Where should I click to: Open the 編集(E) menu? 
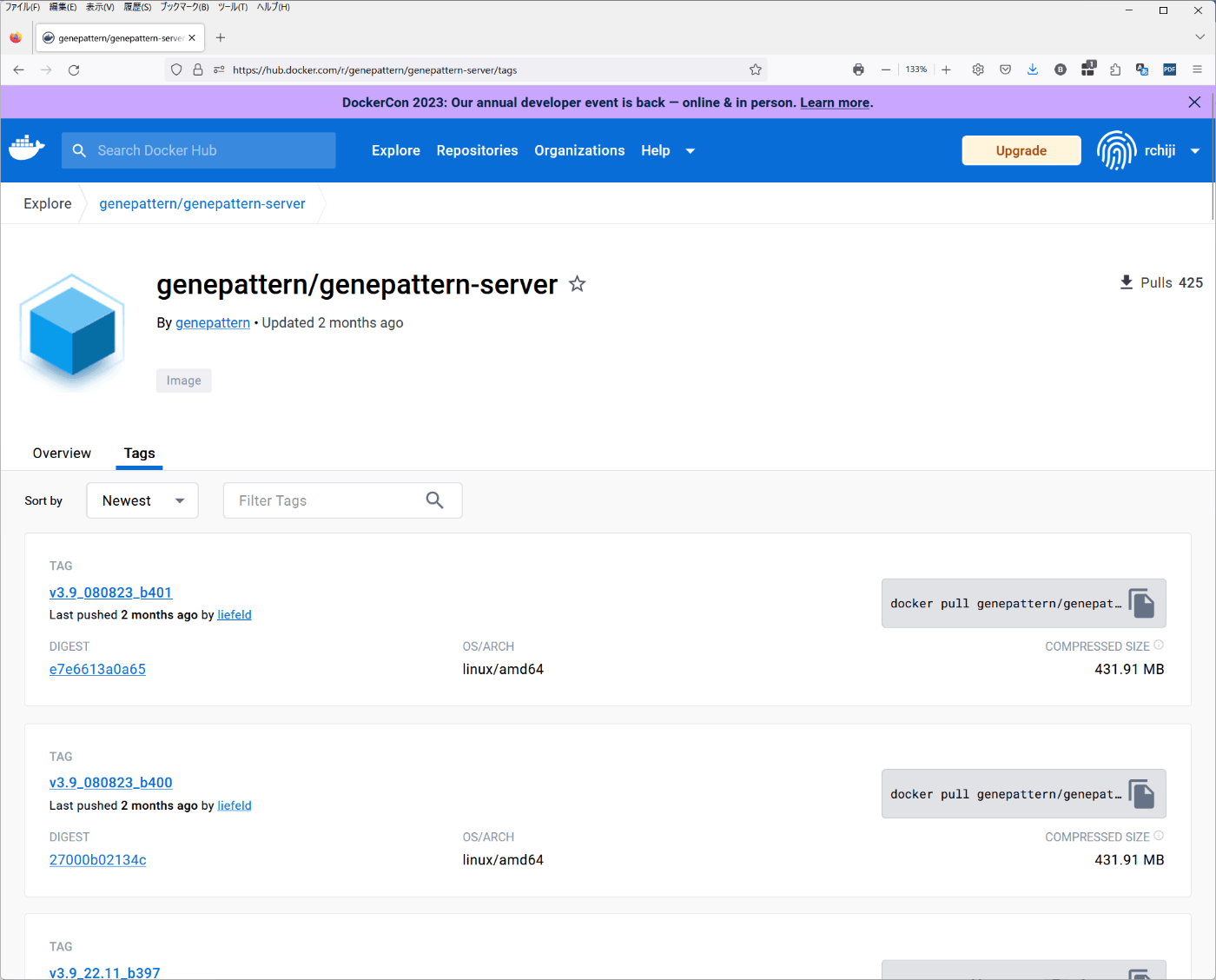point(63,7)
